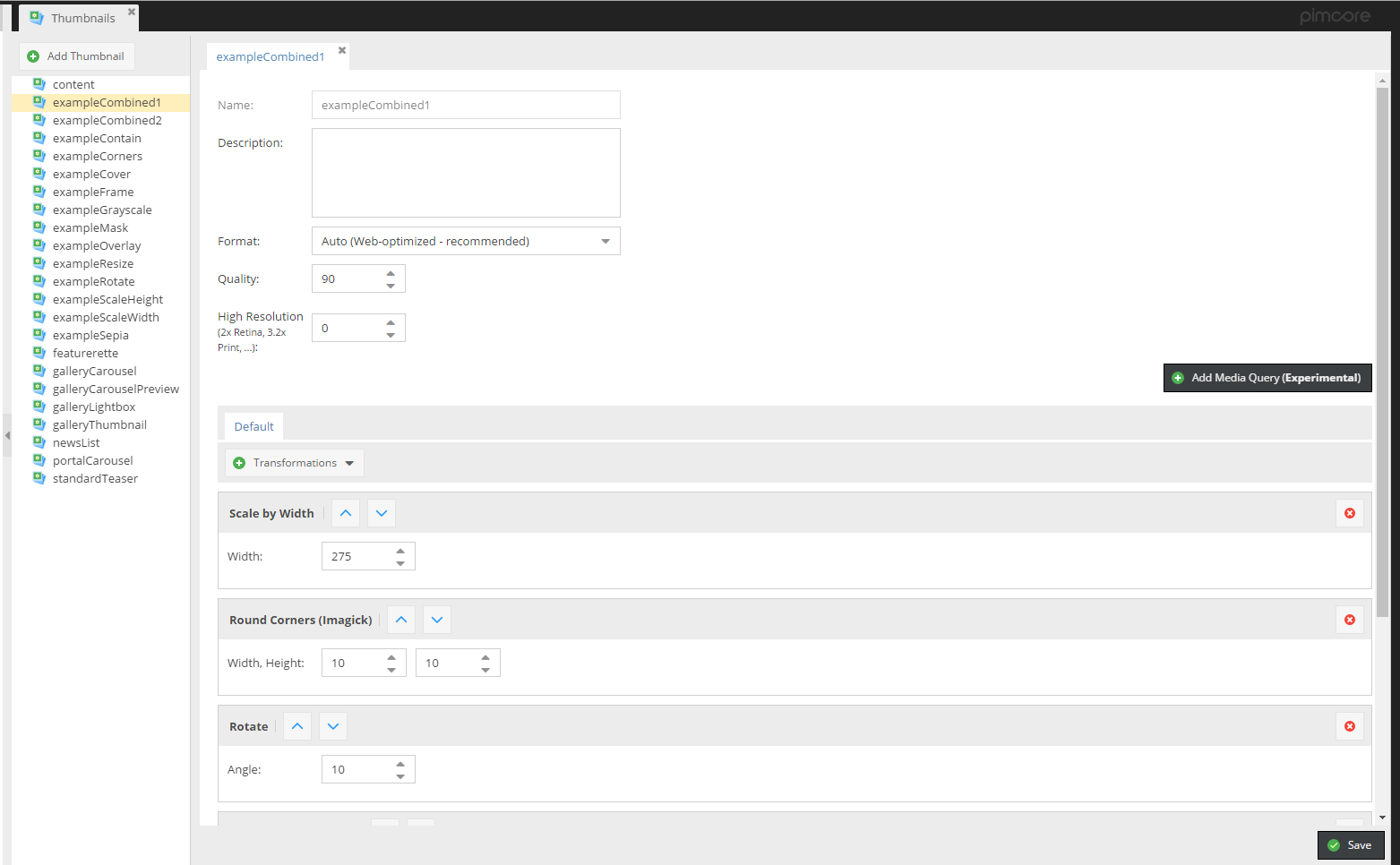Click inside the Description text area
1400x865 pixels.
(x=466, y=173)
